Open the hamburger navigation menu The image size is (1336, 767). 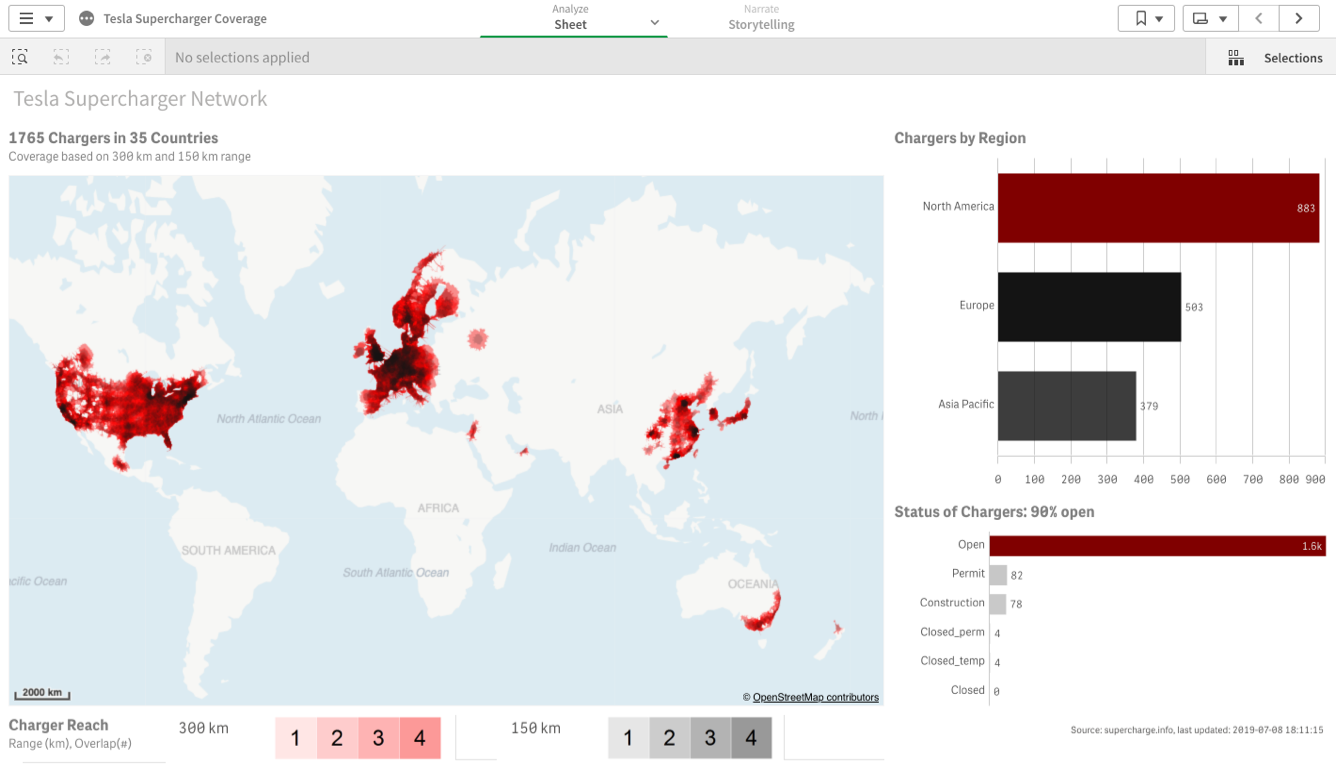[36, 18]
